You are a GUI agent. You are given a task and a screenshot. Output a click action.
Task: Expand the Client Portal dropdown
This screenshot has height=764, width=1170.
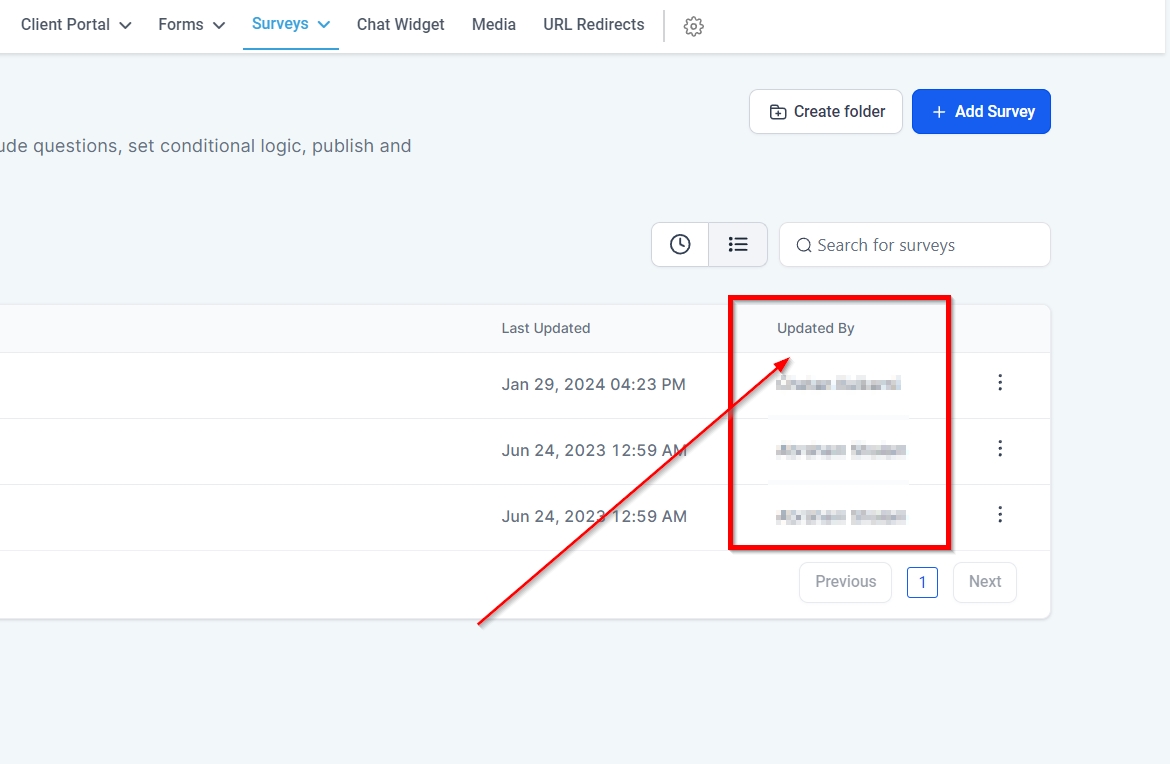click(x=76, y=25)
